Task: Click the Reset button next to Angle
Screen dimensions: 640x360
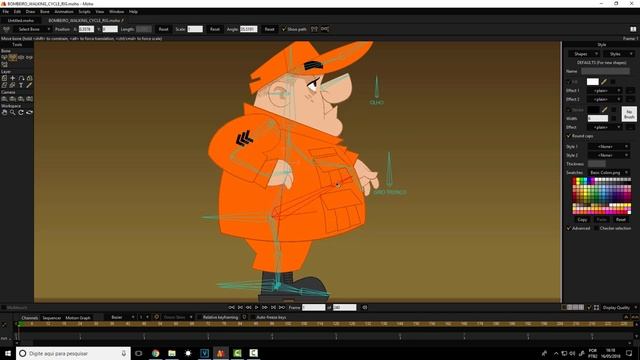Action: pos(269,29)
